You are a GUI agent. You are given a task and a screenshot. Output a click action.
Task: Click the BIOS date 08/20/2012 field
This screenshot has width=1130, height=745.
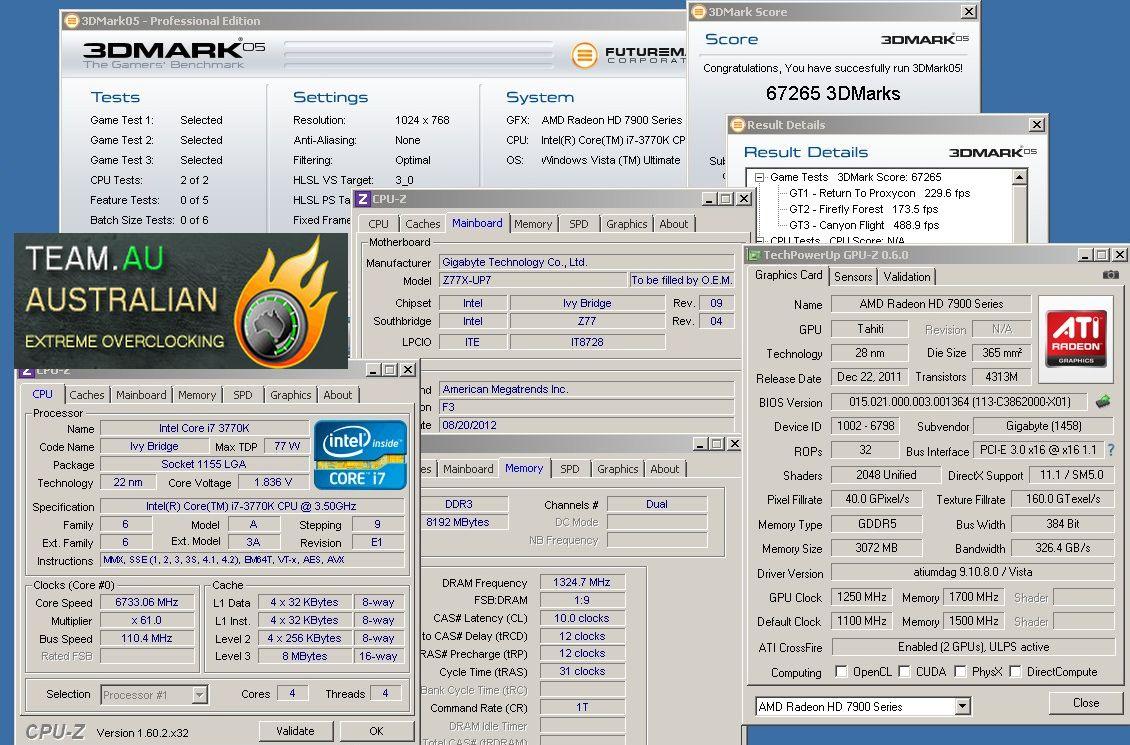tap(587, 425)
